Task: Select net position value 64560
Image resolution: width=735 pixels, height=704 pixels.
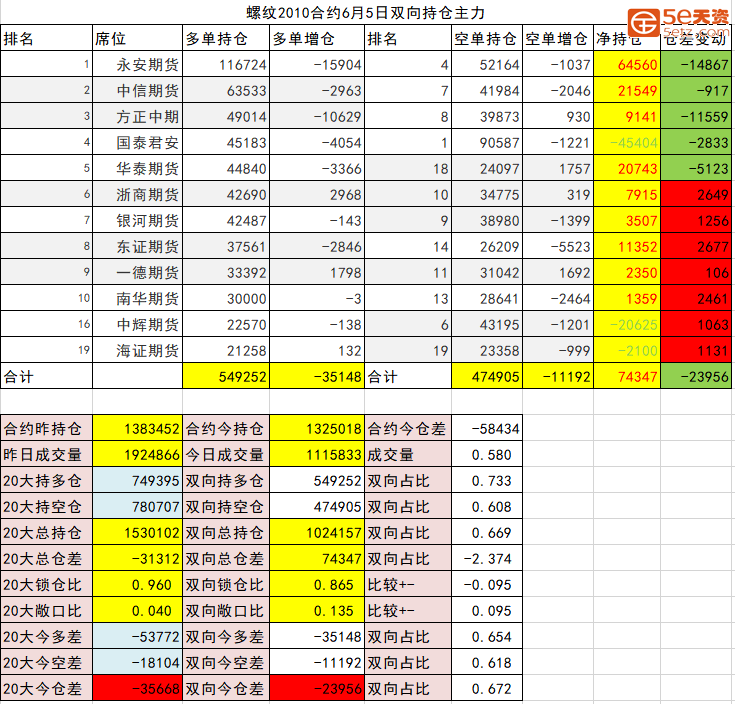Action: click(x=627, y=64)
